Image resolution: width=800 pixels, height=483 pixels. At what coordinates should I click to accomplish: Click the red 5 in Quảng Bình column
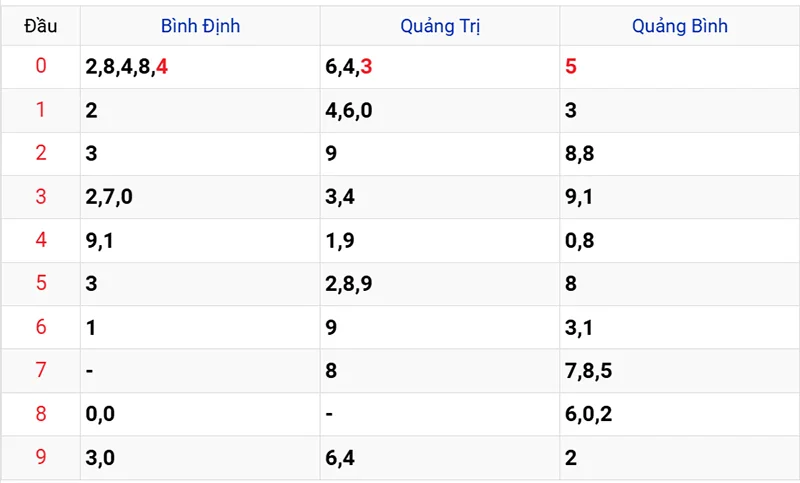pyautogui.click(x=571, y=67)
